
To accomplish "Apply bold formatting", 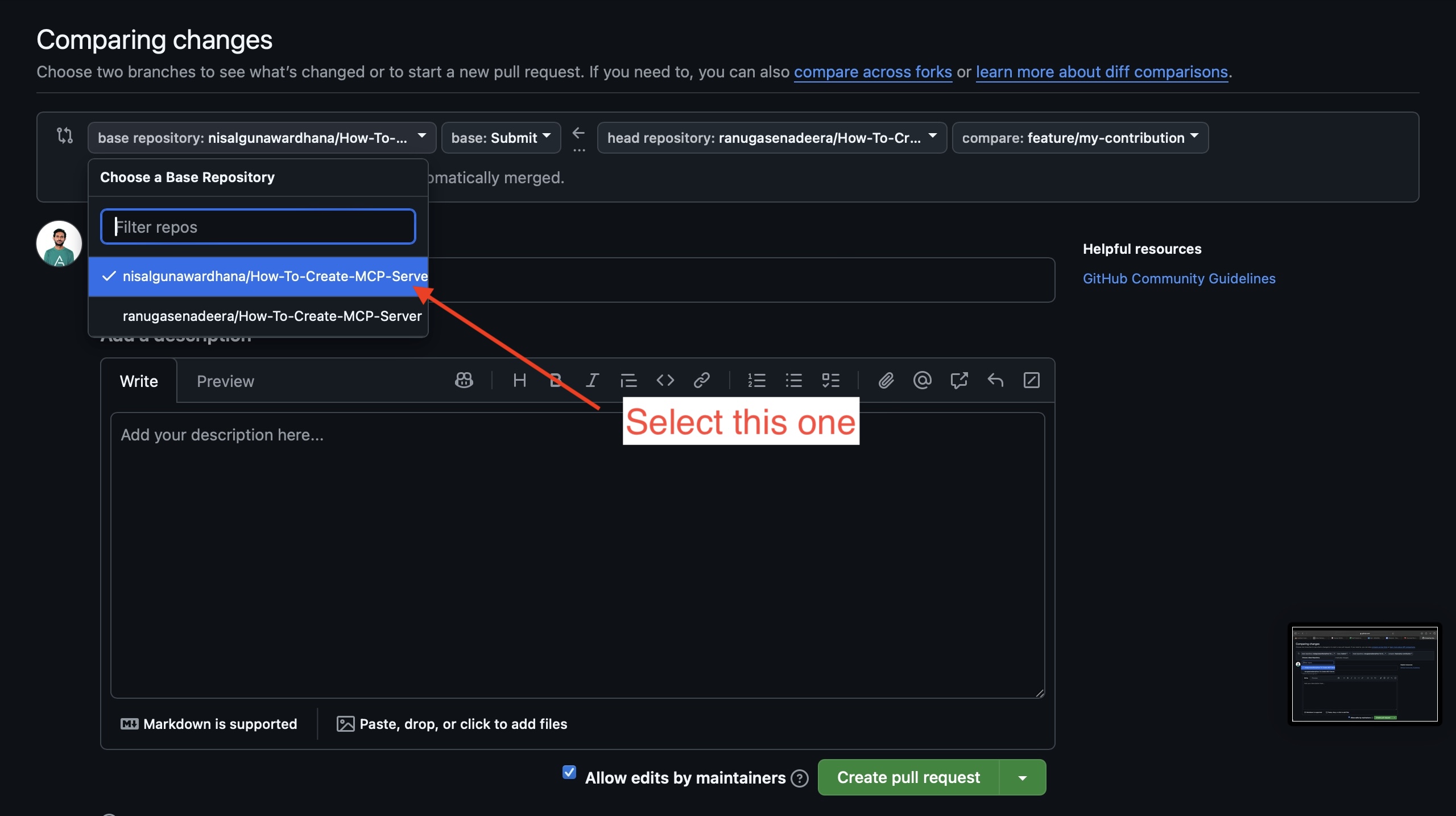I will (555, 380).
